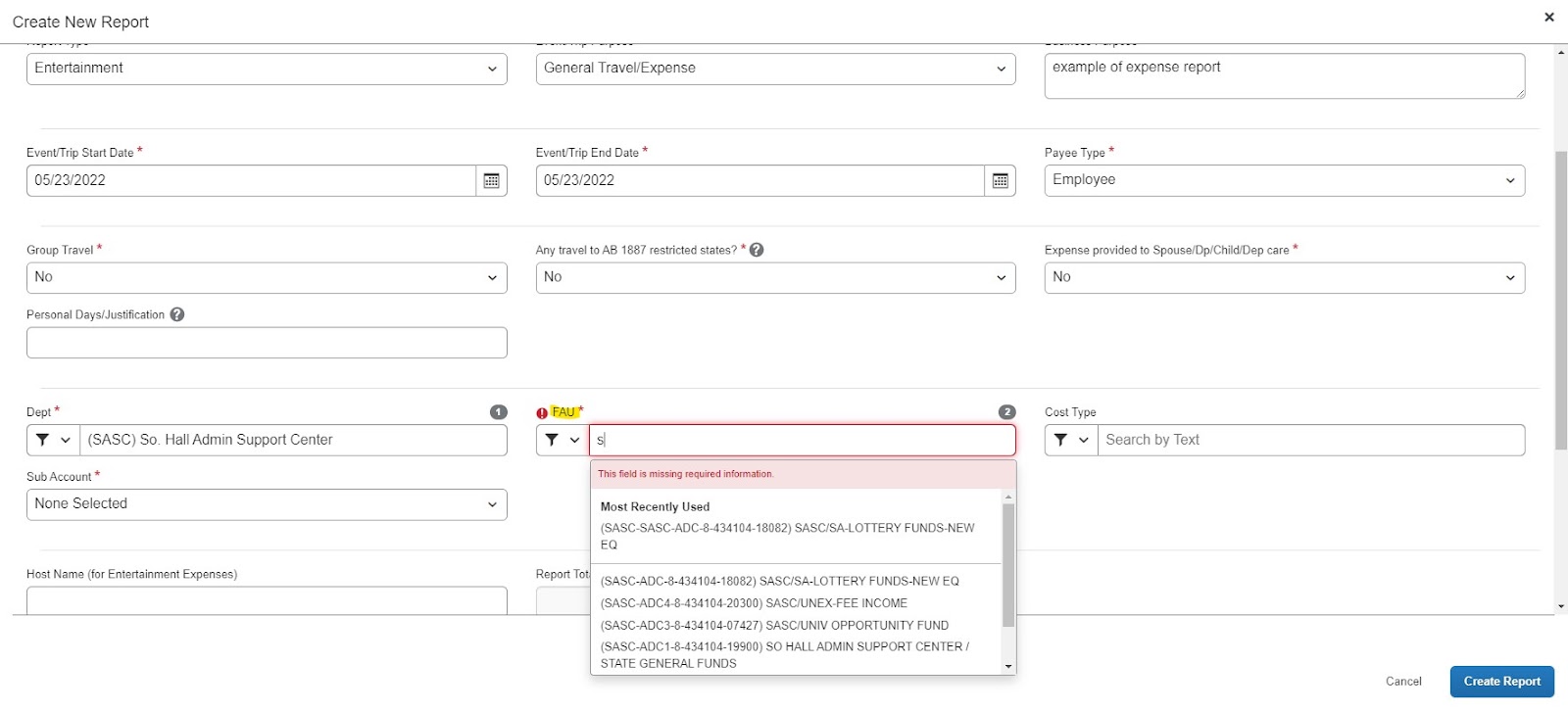Click the dialog vertical scrollbar thumb
Screen dimensions: 1568x711
pos(1561,301)
